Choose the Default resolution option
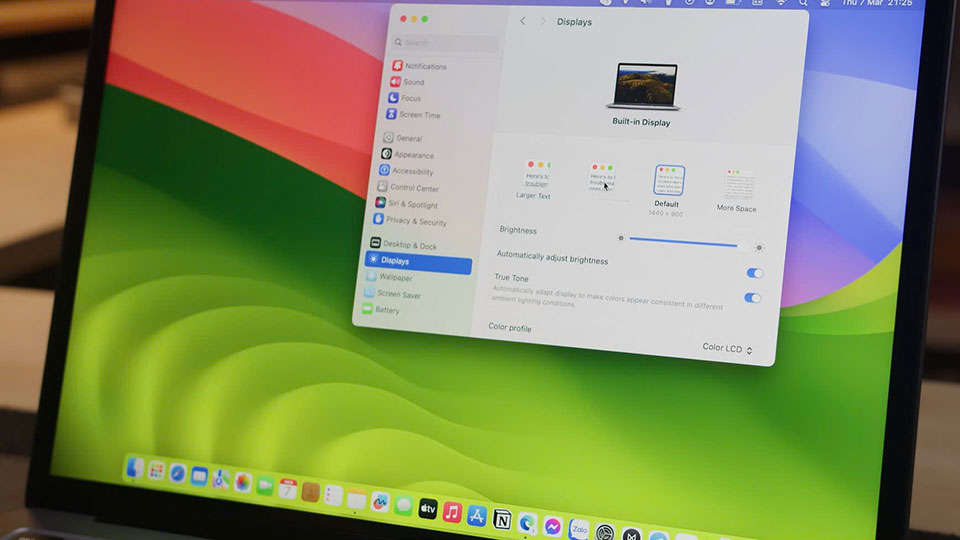The height and width of the screenshot is (540, 960). (x=668, y=190)
